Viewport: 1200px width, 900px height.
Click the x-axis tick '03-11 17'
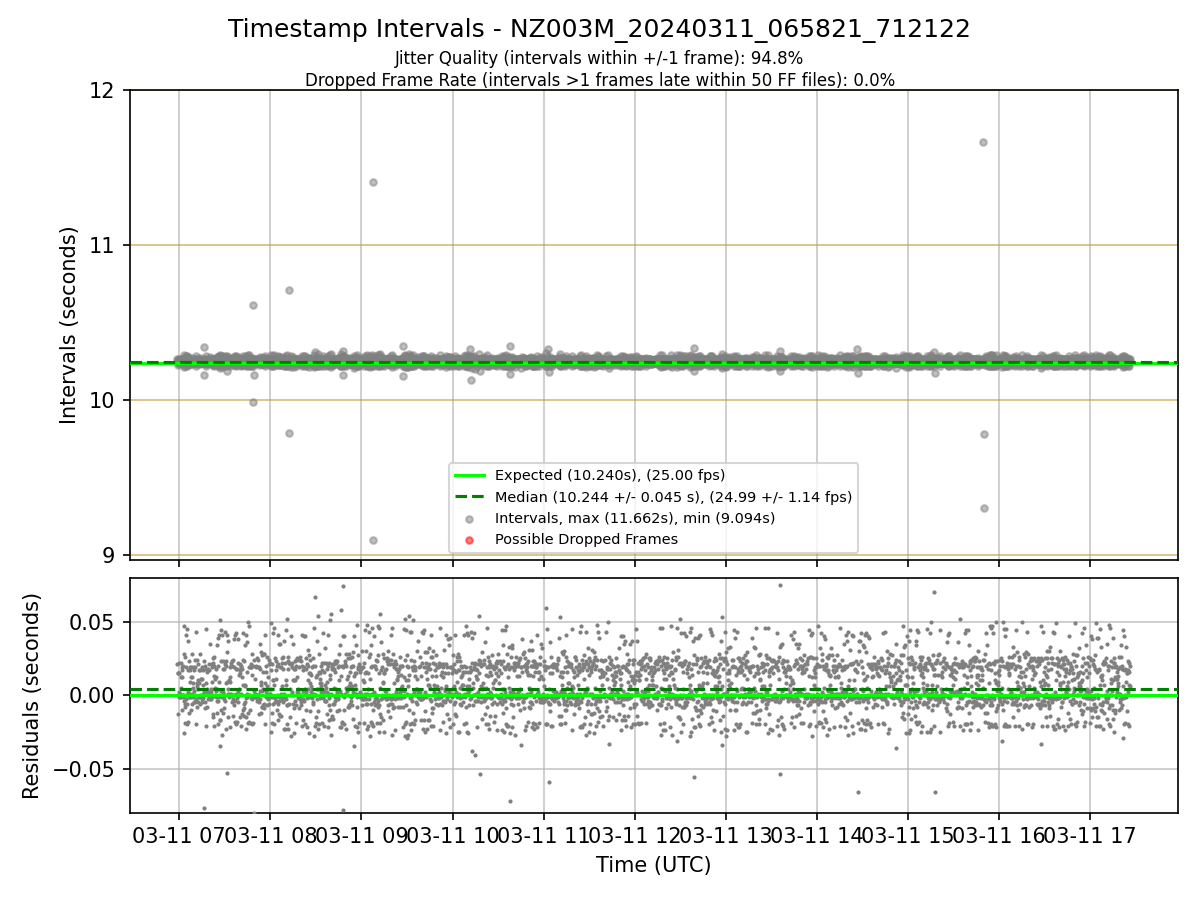1089,835
